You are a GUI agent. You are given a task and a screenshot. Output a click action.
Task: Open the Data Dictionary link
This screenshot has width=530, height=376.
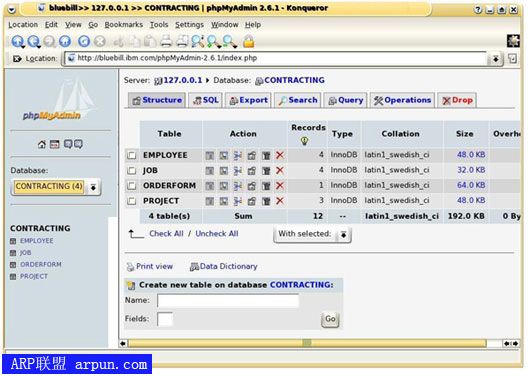(224, 266)
